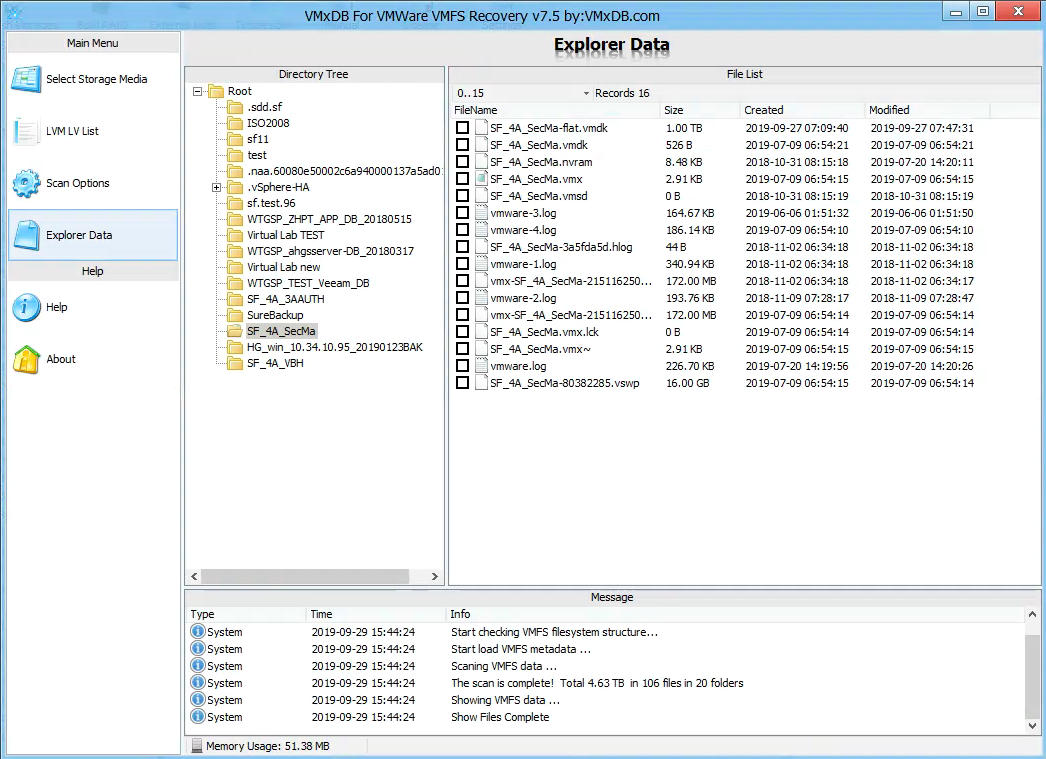
Task: Click the Message panel vertical scrollbar thumb
Action: tap(1032, 676)
